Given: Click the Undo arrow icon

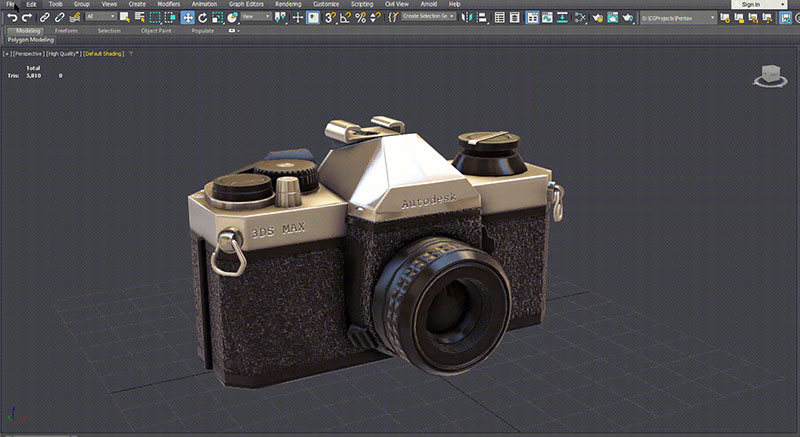Looking at the screenshot, I should point(12,18).
